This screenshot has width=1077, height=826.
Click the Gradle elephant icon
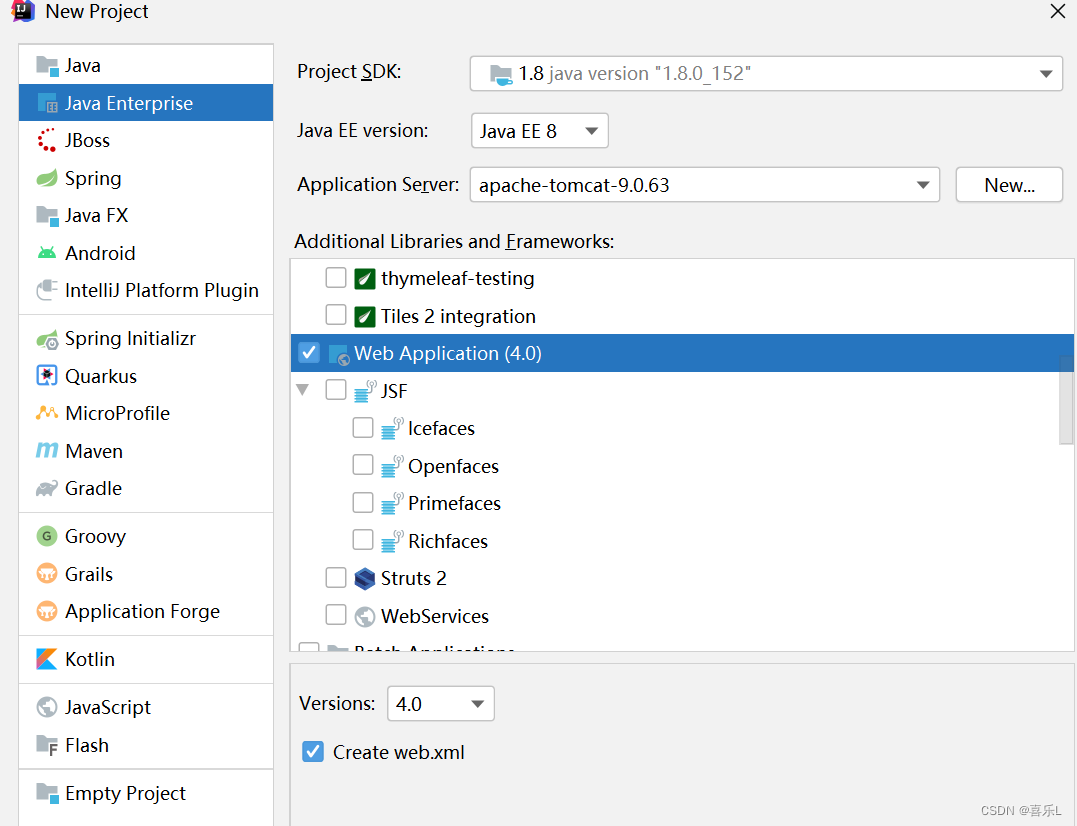point(47,489)
